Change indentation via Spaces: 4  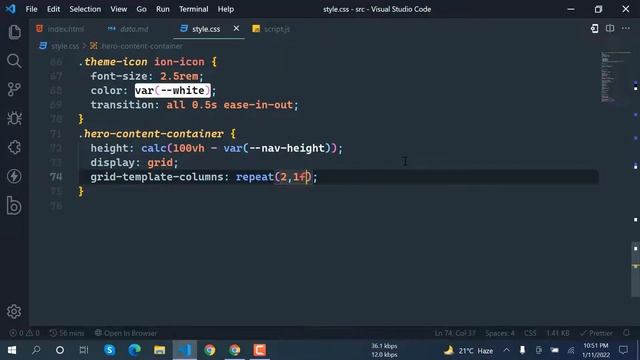[500, 333]
